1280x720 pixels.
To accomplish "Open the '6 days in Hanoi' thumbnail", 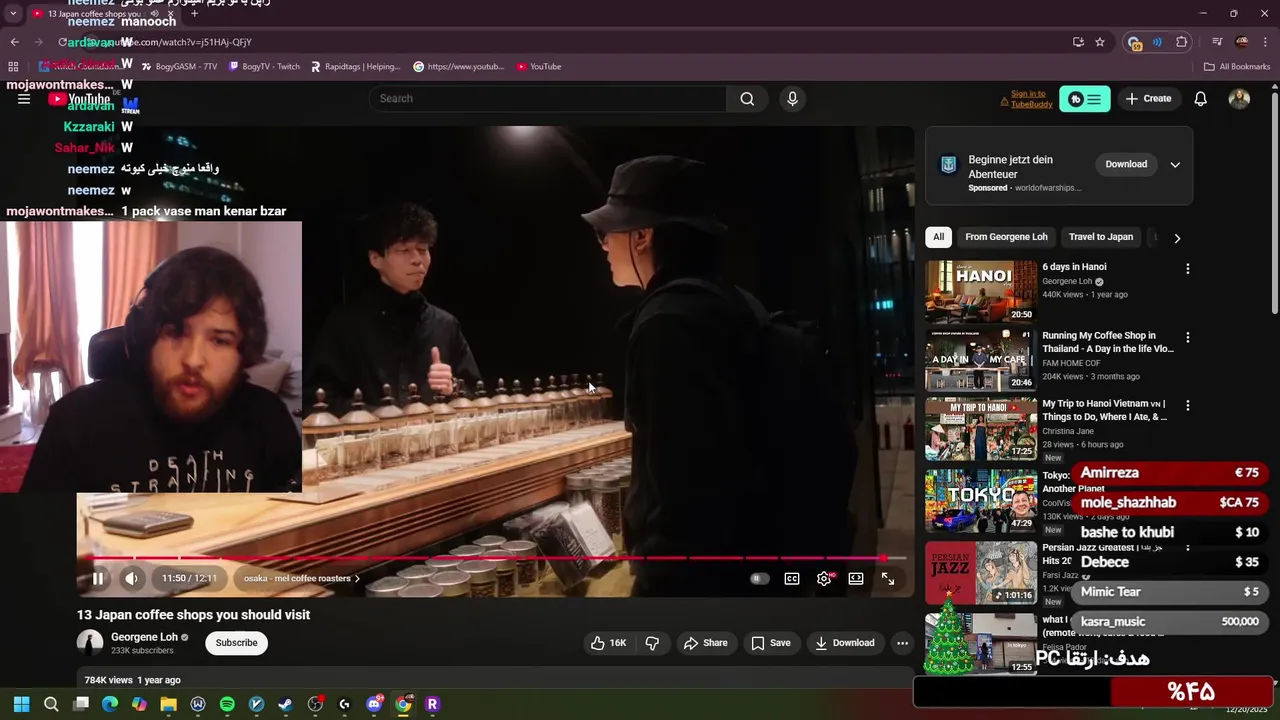I will [x=981, y=291].
